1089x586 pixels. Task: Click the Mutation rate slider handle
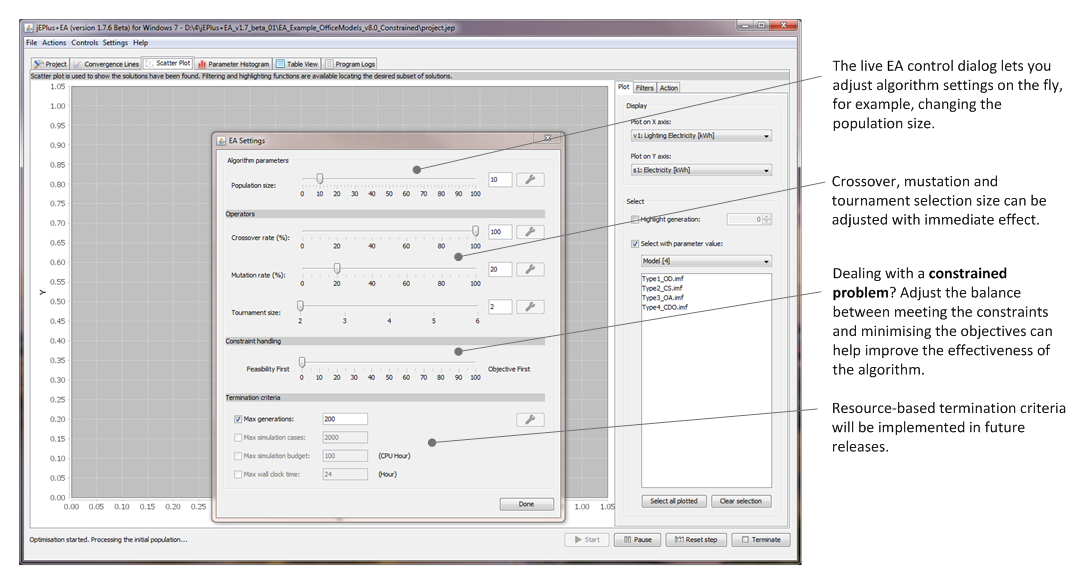pyautogui.click(x=337, y=269)
